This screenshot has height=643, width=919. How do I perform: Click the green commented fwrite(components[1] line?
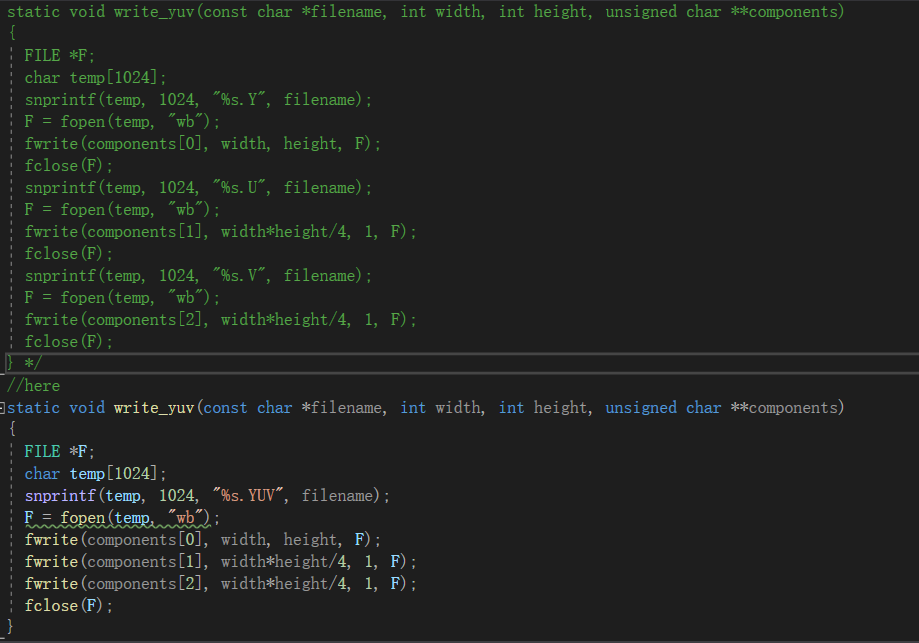click(x=220, y=232)
